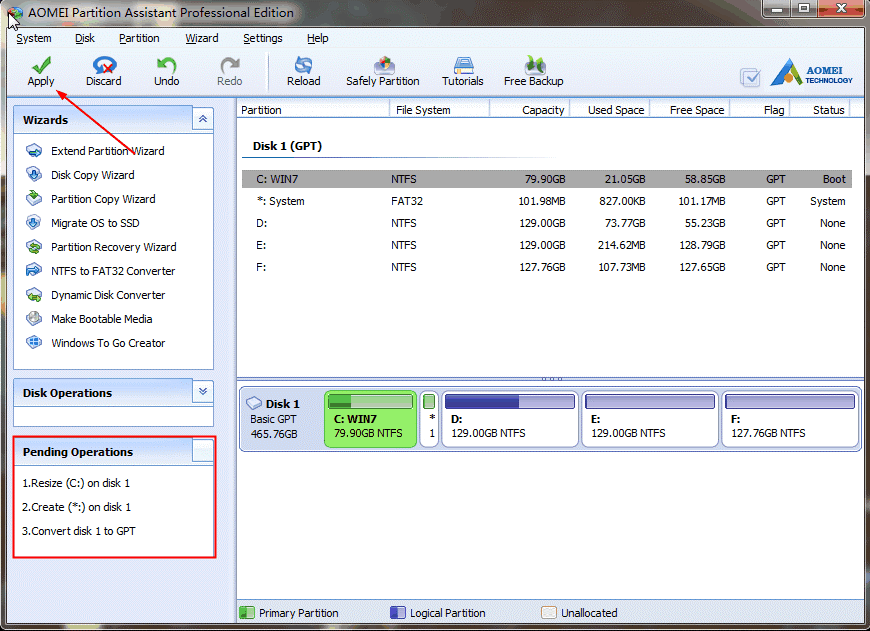This screenshot has width=870, height=631.
Task: Click the Primary Partition green legend swatch
Action: click(246, 612)
